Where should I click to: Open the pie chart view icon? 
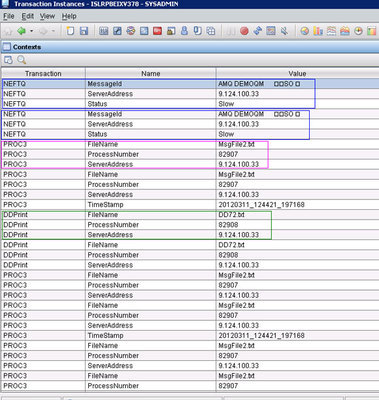click(304, 31)
